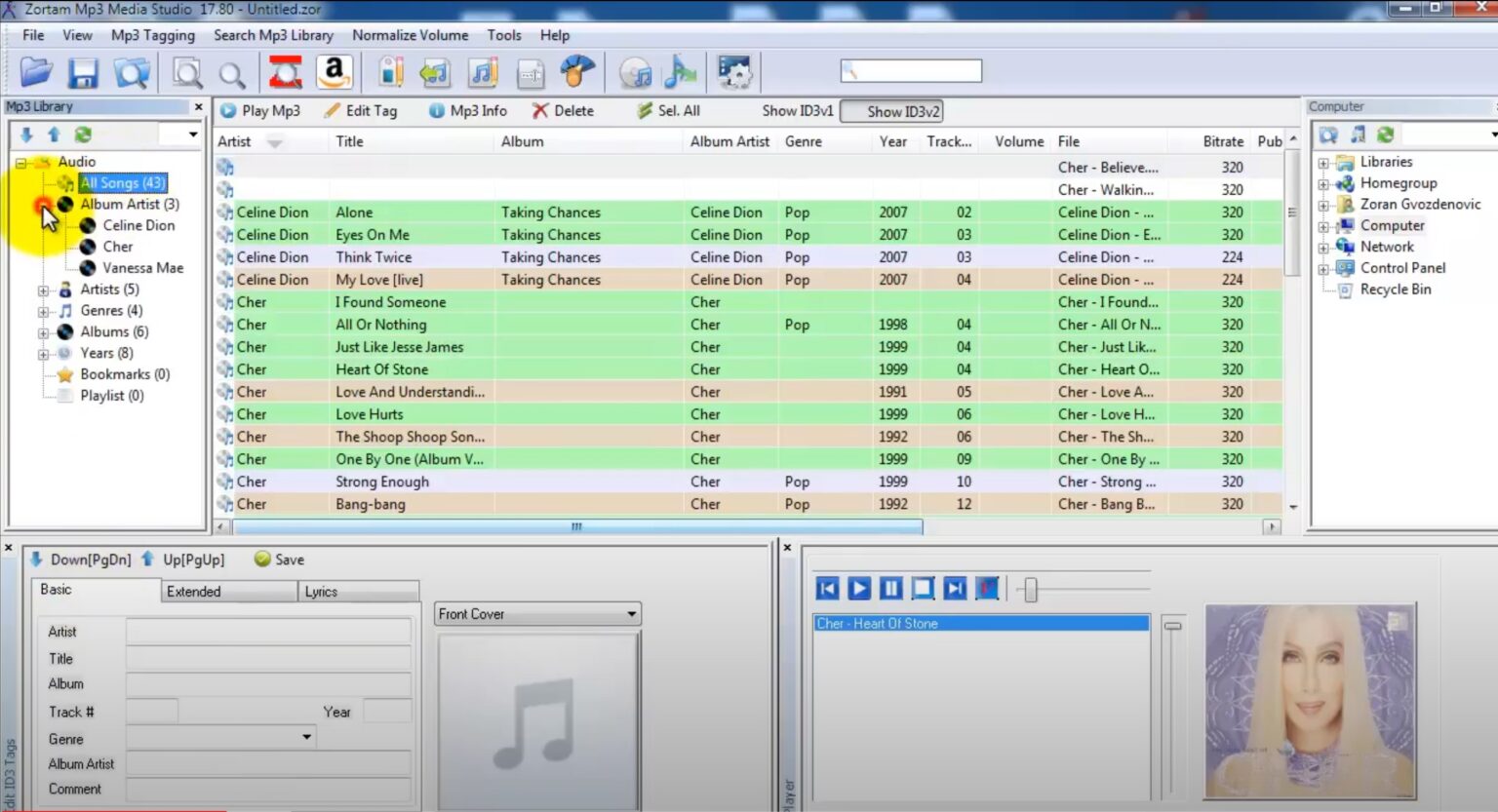Click the next track player button
1498x812 pixels.
coord(955,588)
